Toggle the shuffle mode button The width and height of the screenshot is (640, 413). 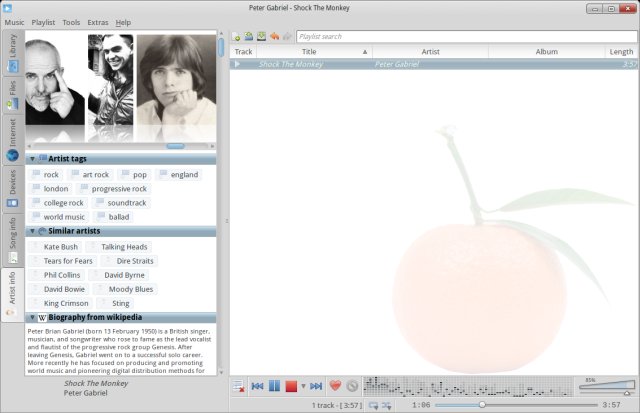point(386,404)
